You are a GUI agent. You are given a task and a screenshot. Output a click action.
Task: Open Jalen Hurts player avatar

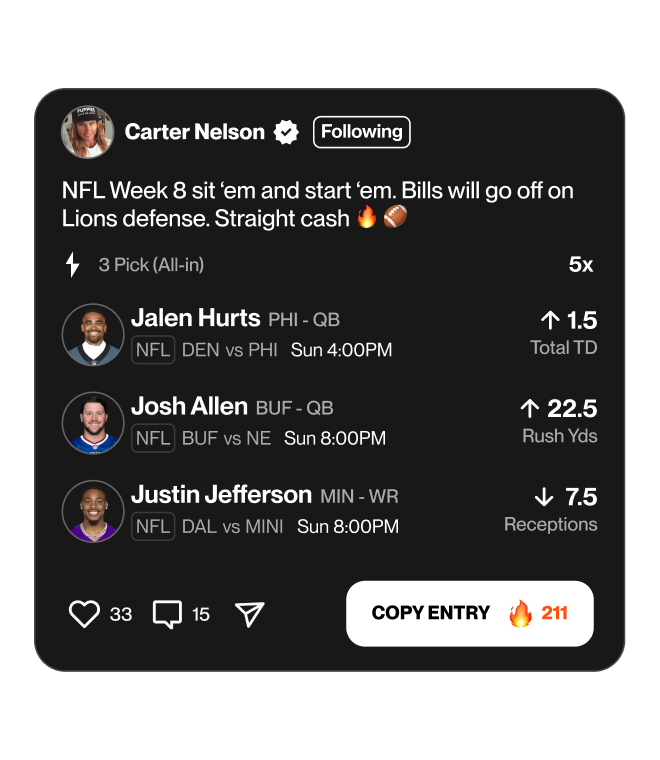[x=92, y=334]
